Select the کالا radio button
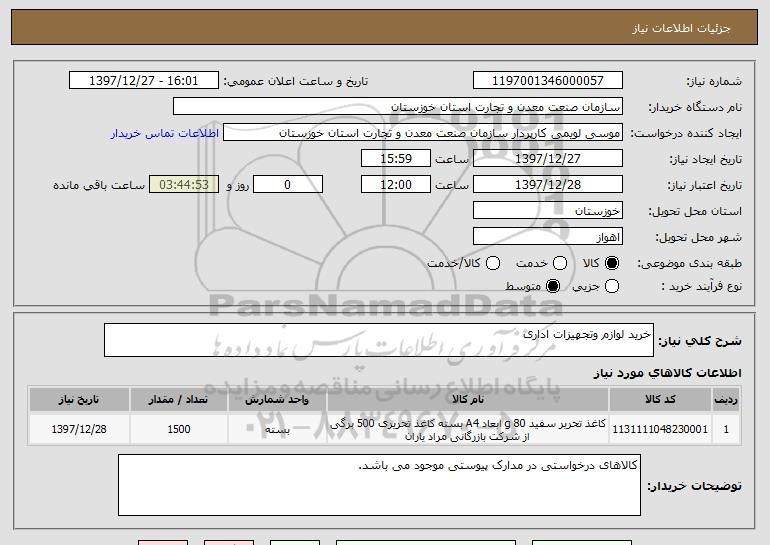 click(611, 263)
